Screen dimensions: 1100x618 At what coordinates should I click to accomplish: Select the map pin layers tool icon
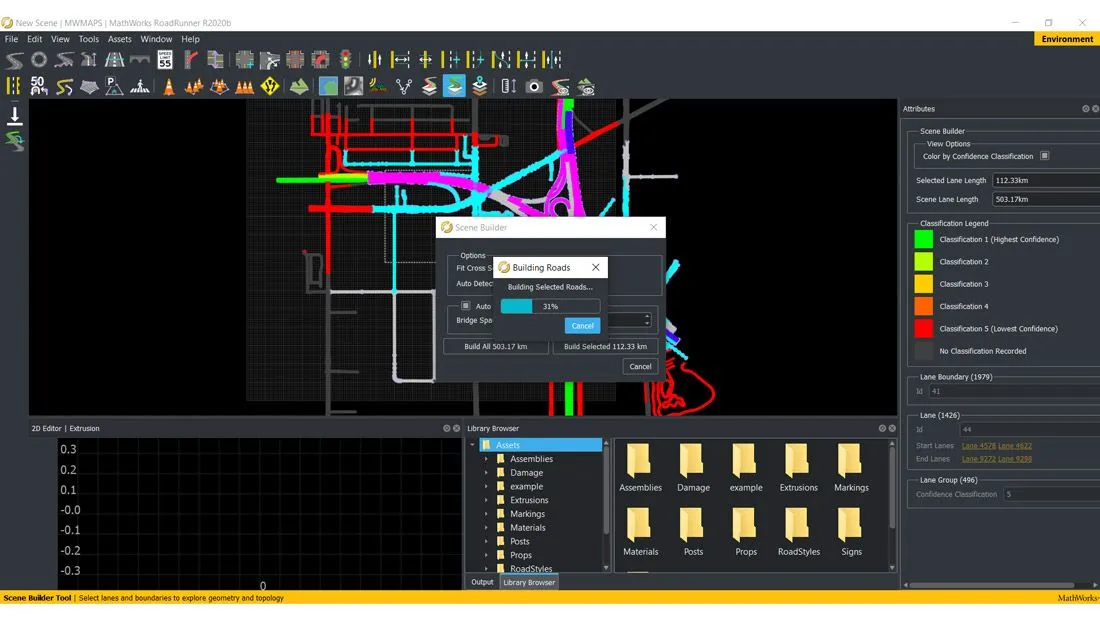[480, 86]
